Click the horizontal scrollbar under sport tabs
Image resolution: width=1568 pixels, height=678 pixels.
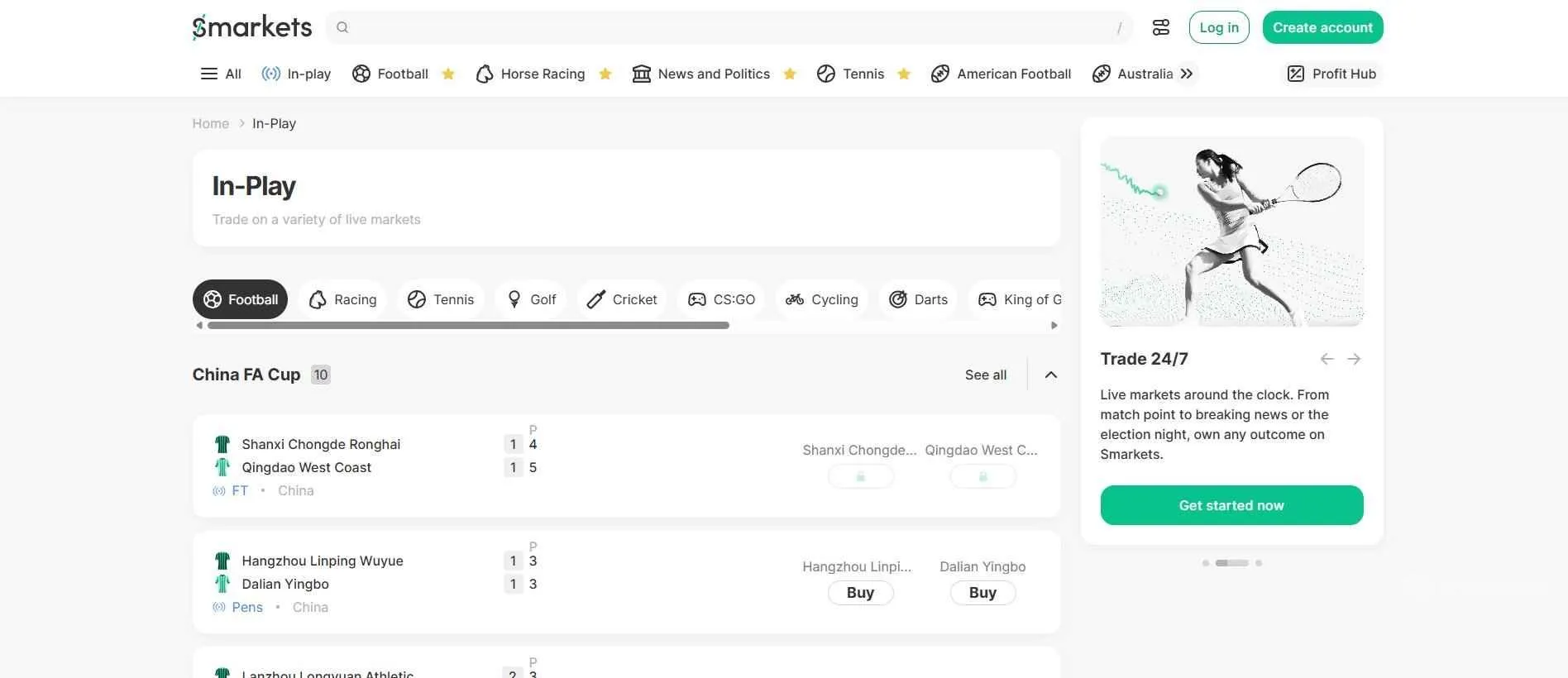(x=468, y=326)
